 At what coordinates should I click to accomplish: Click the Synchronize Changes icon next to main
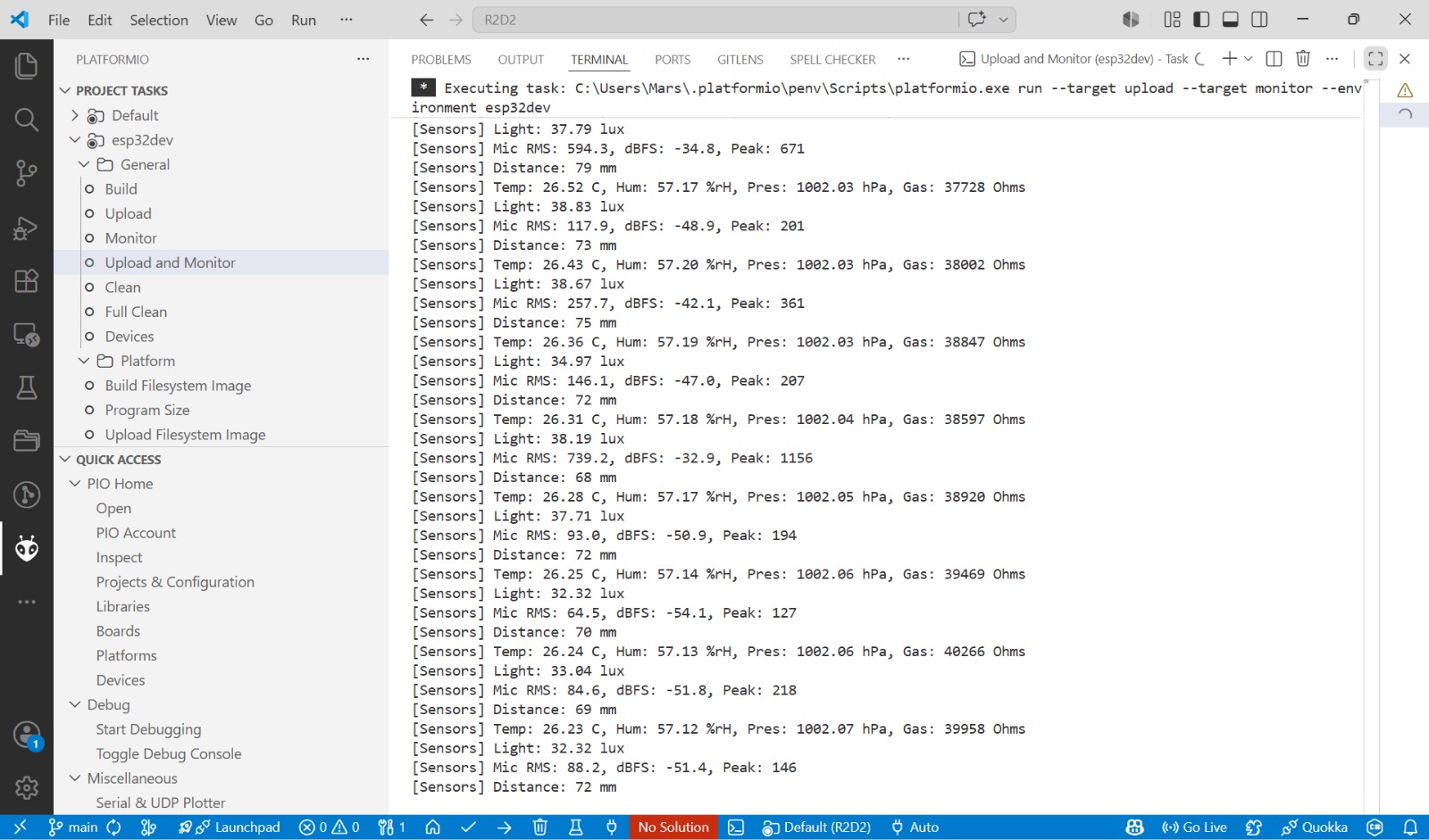(x=114, y=828)
